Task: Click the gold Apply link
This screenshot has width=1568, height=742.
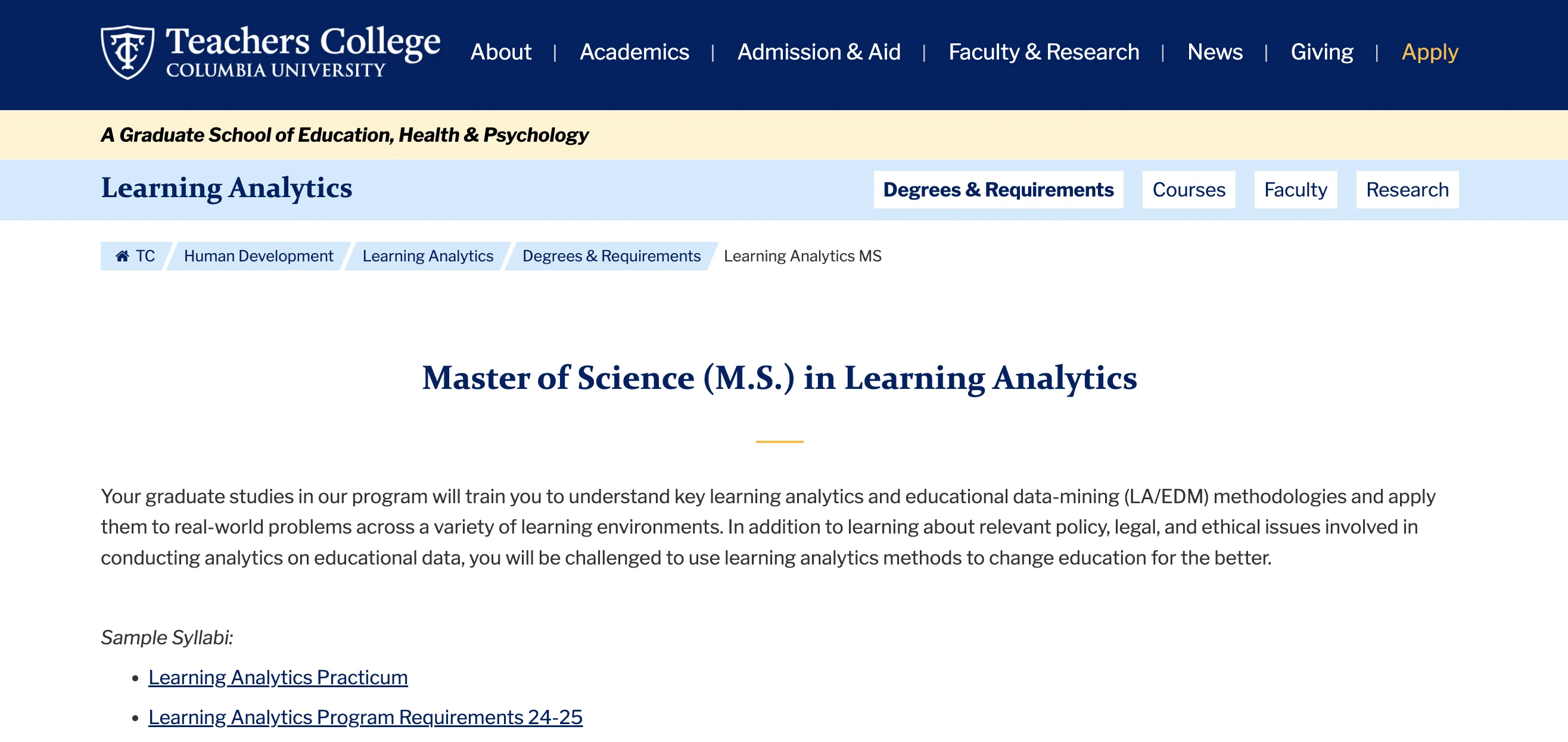Action: click(x=1429, y=52)
